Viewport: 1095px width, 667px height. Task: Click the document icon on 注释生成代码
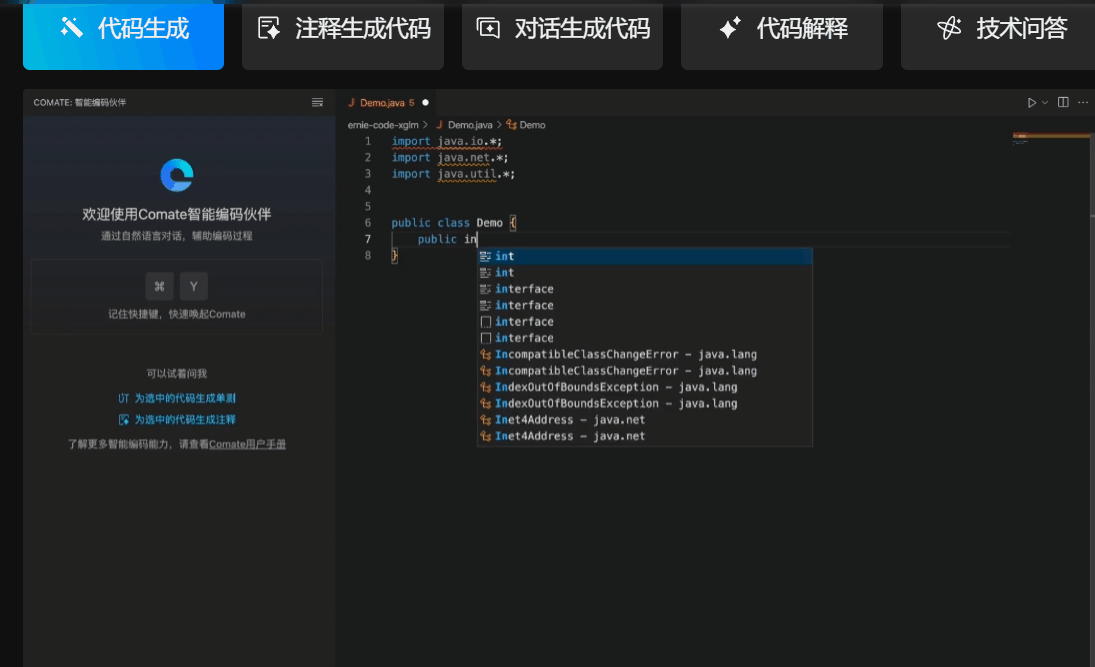tap(269, 28)
